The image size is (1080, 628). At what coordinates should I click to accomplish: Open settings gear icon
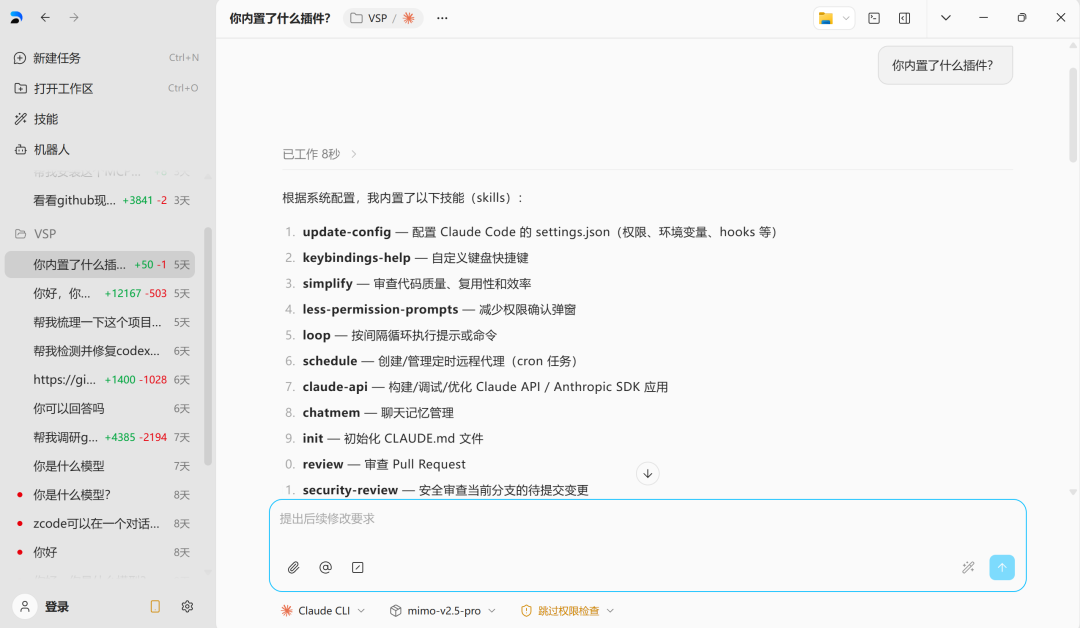187,607
